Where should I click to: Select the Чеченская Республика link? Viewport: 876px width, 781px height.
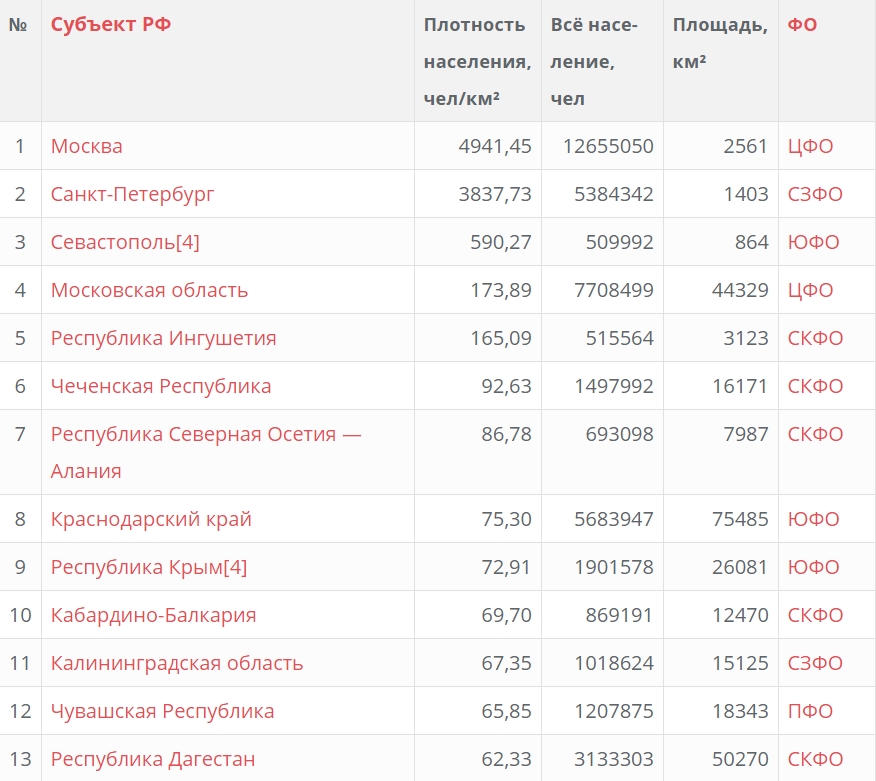(160, 386)
